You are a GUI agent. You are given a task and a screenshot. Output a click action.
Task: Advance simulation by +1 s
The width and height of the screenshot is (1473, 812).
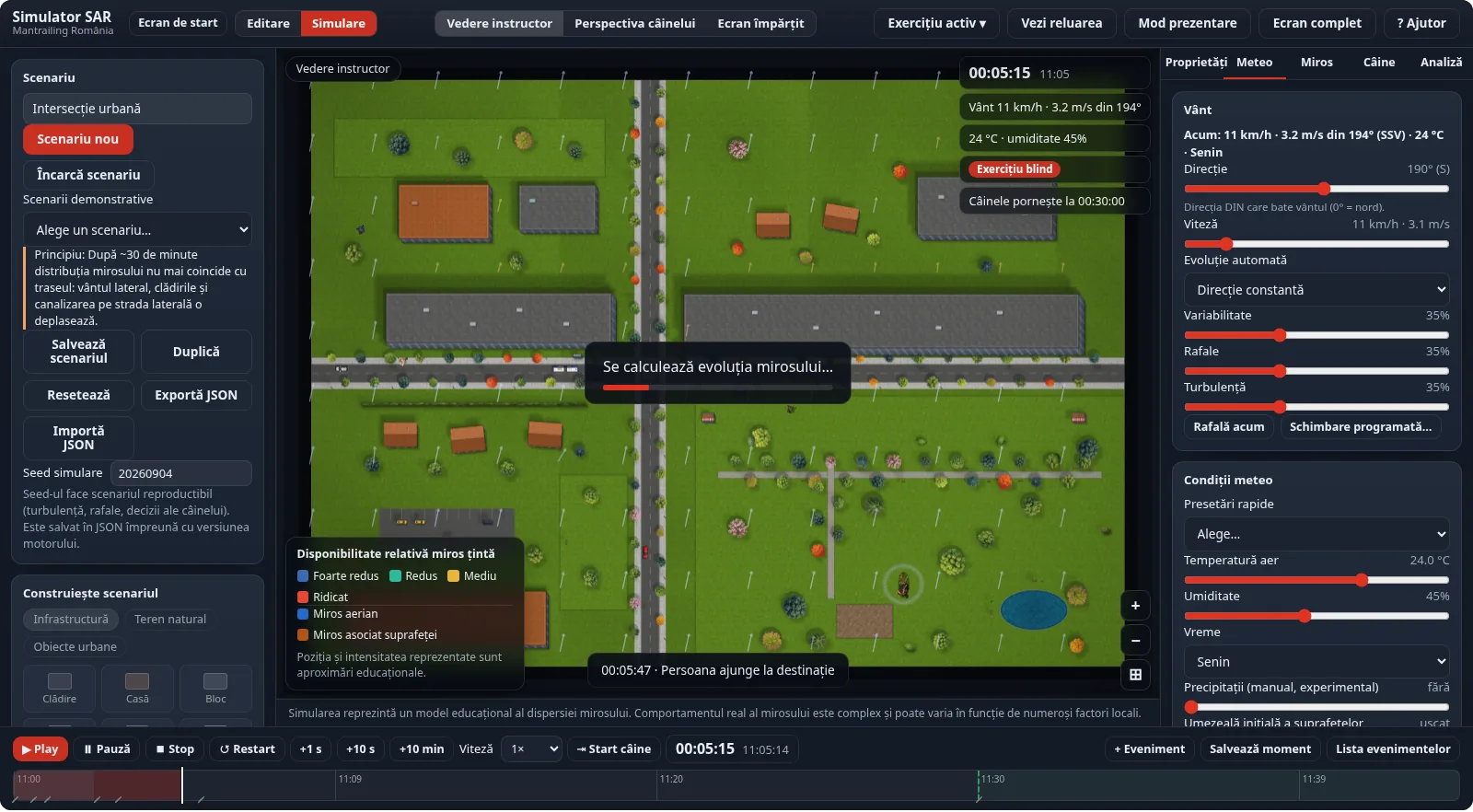(x=310, y=749)
